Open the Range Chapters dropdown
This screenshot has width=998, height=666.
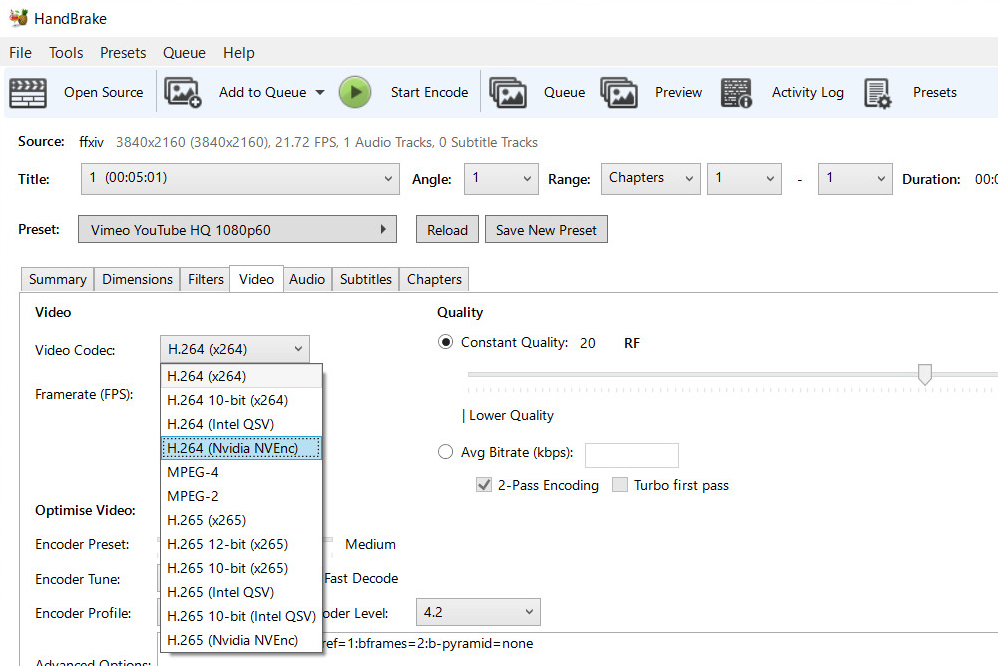pyautogui.click(x=650, y=179)
